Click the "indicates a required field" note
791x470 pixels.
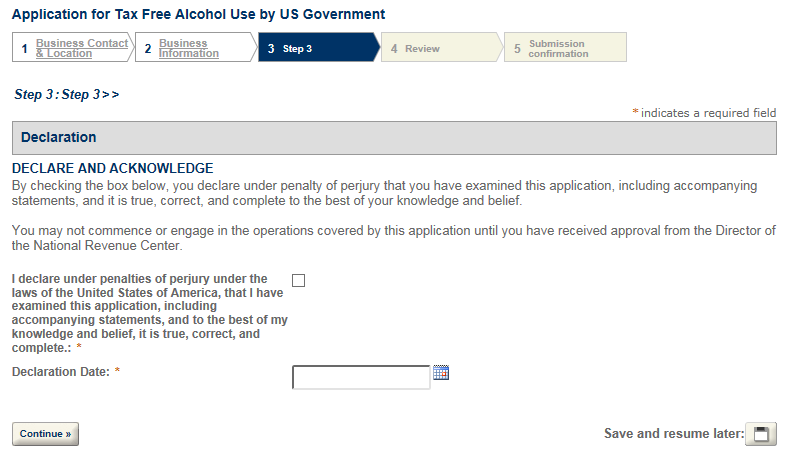point(708,113)
